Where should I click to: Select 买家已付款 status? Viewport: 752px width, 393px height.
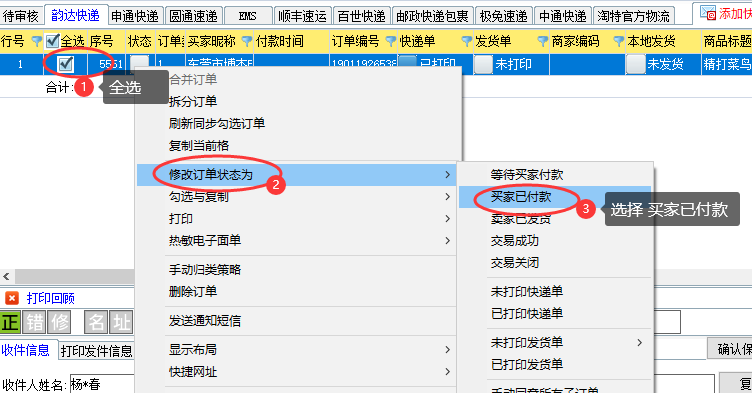coord(555,197)
